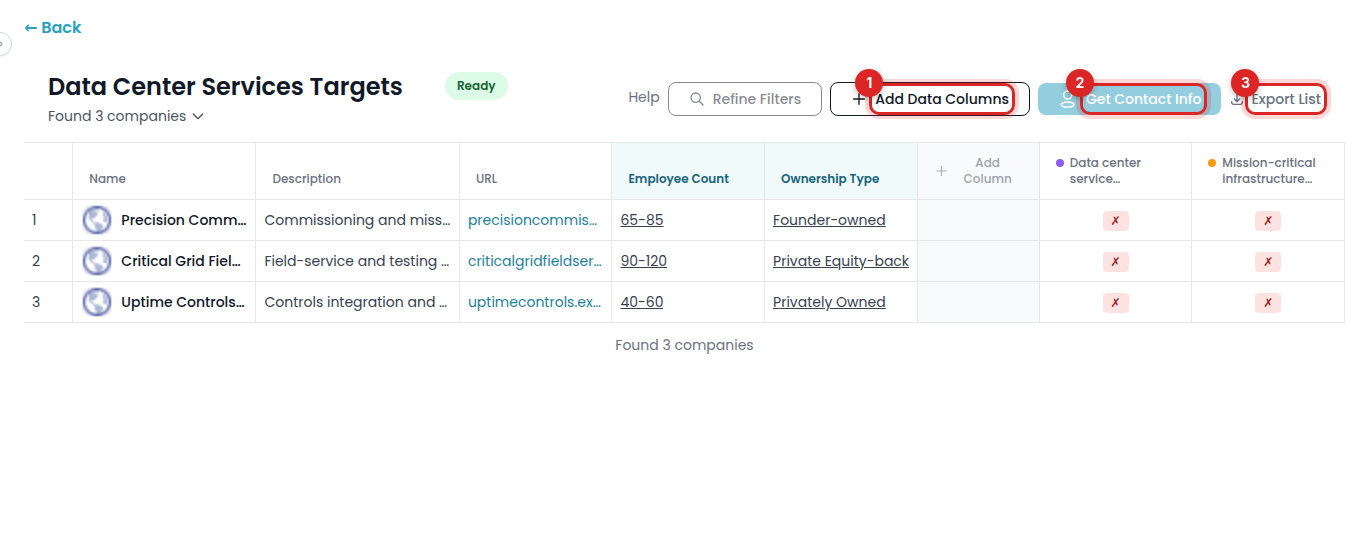Click the orange dot on Mission-critical column
Image resolution: width=1369 pixels, height=560 pixels.
[x=1212, y=163]
